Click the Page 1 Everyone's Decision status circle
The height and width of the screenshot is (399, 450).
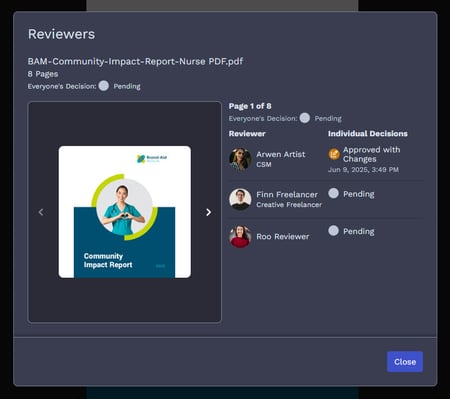click(304, 118)
